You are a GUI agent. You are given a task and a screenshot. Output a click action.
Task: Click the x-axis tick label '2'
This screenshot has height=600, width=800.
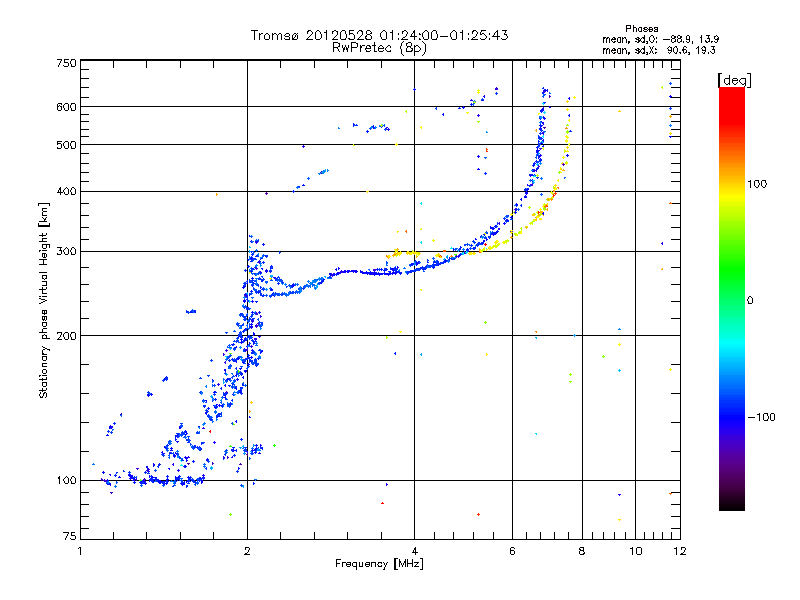pos(247,551)
